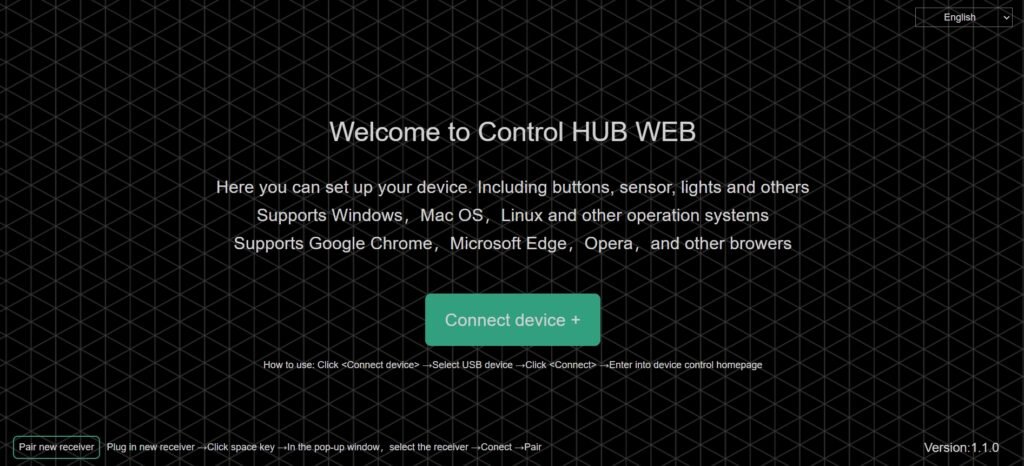Screen dimensions: 1024x466
Task: Click 'select the receiver' pairing instruction text
Action: point(429,447)
